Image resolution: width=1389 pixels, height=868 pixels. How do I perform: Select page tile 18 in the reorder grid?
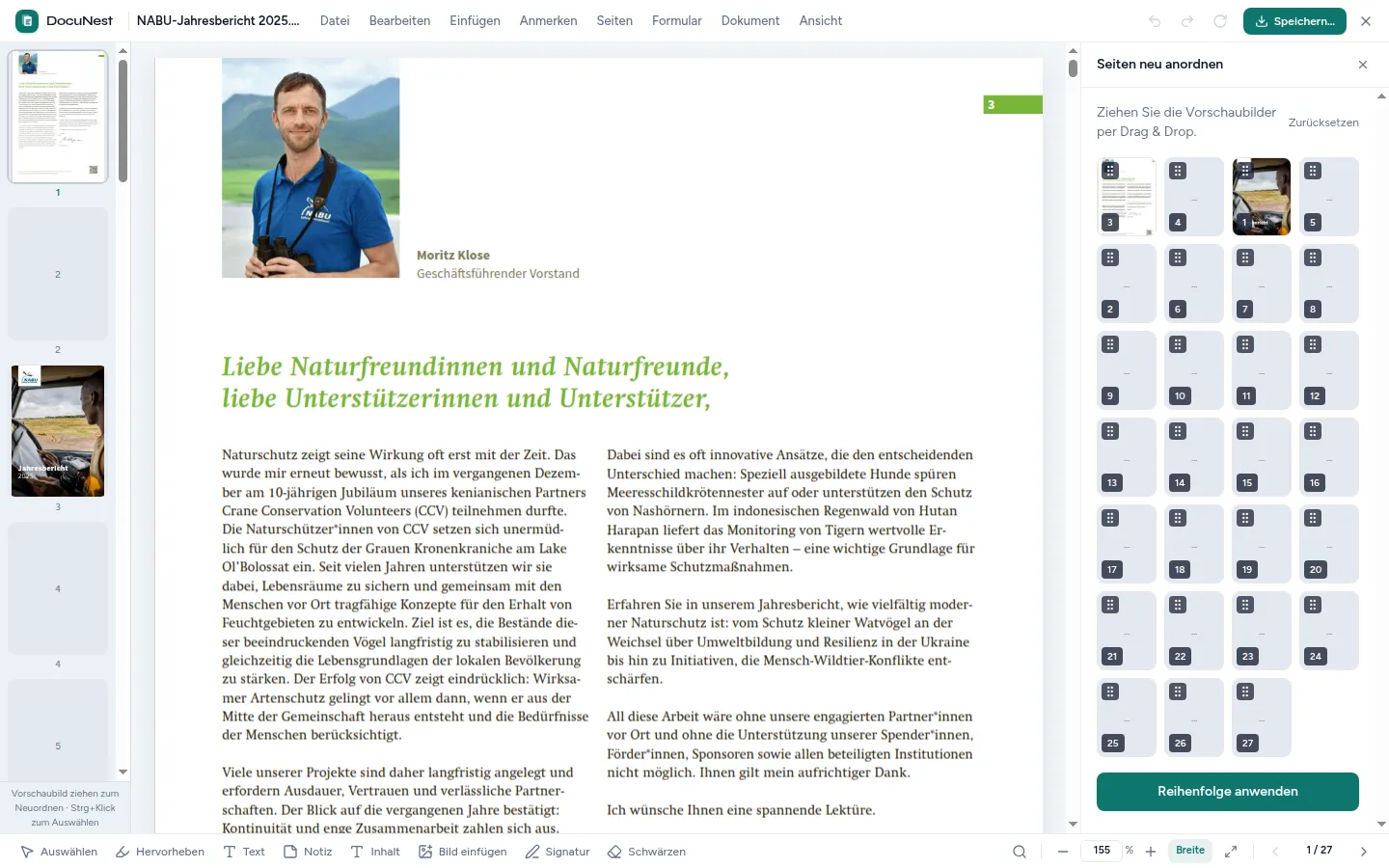(1194, 544)
